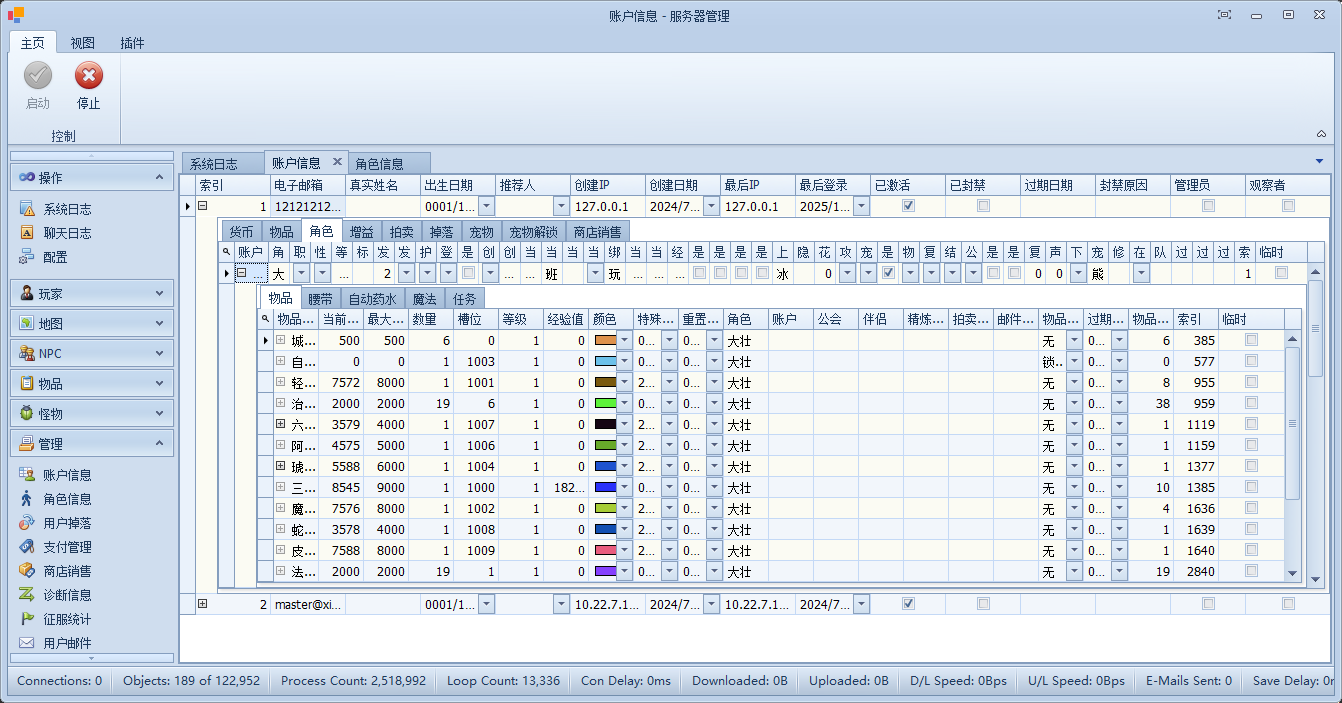Open 出生日期 dropdown for account row 1
Screen dimensions: 1342x703
point(486,206)
